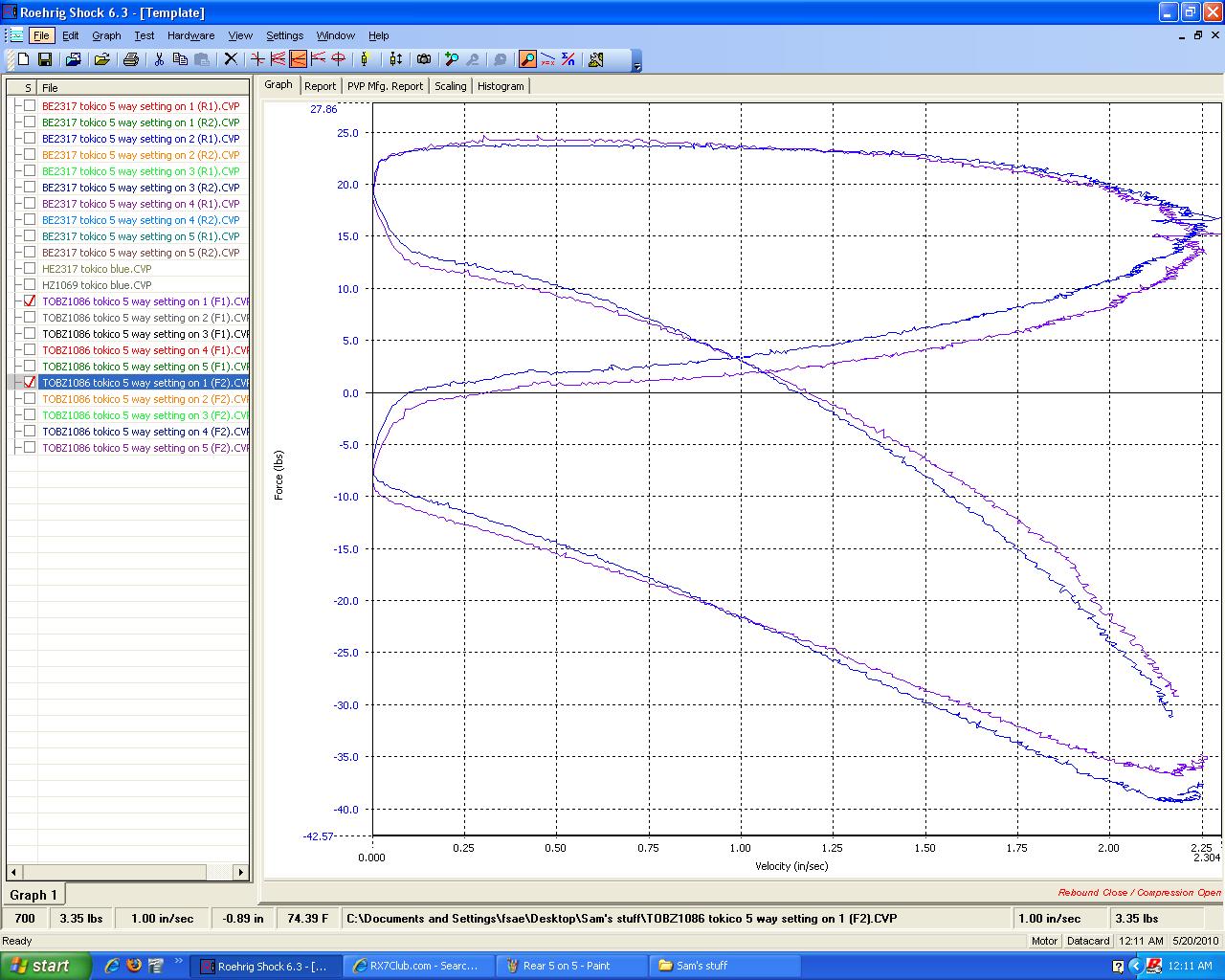Switch to the Histogram tab

(x=501, y=86)
